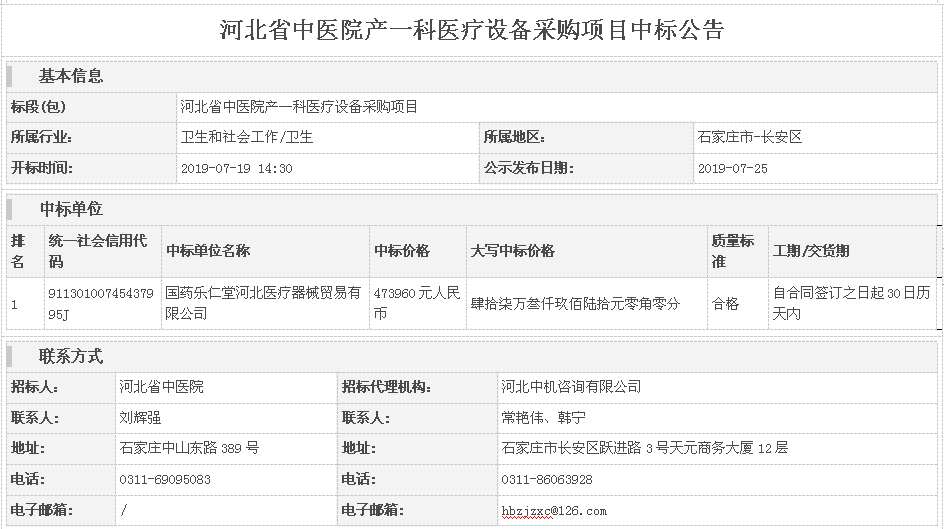Click the 工期/交货期 column header
The image size is (944, 529).
[811, 251]
